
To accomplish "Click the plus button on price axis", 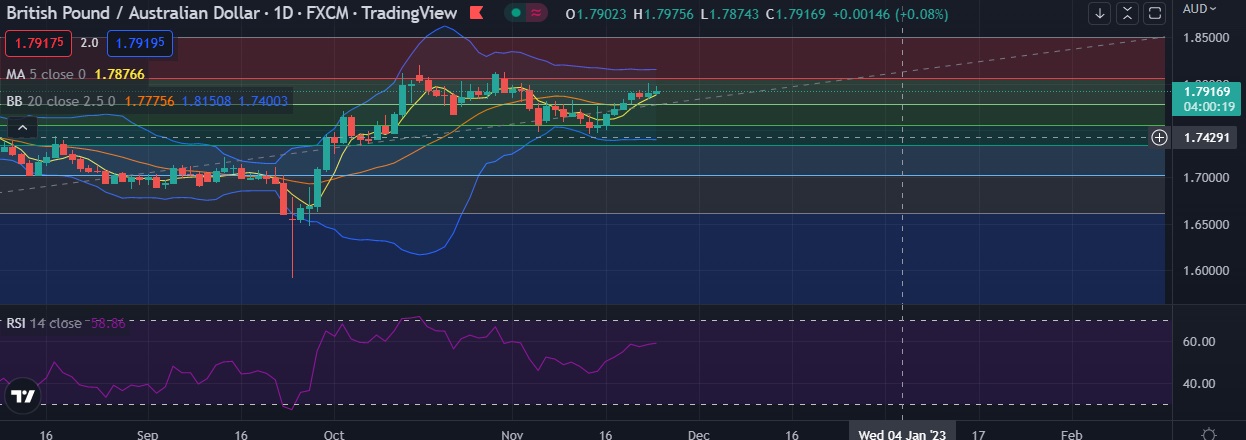I will click(1158, 137).
